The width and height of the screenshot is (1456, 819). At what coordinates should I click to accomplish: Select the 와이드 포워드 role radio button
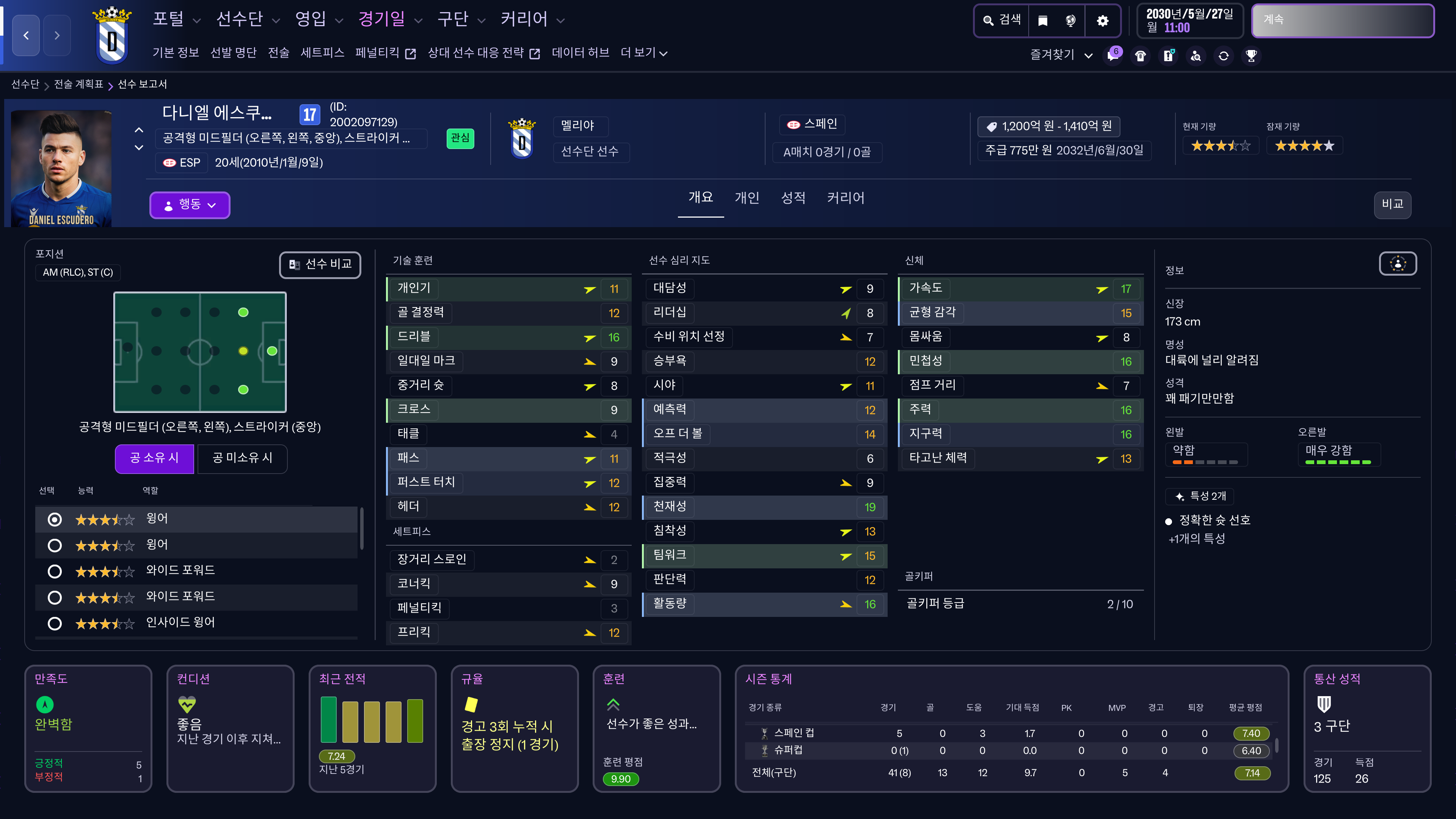[55, 571]
